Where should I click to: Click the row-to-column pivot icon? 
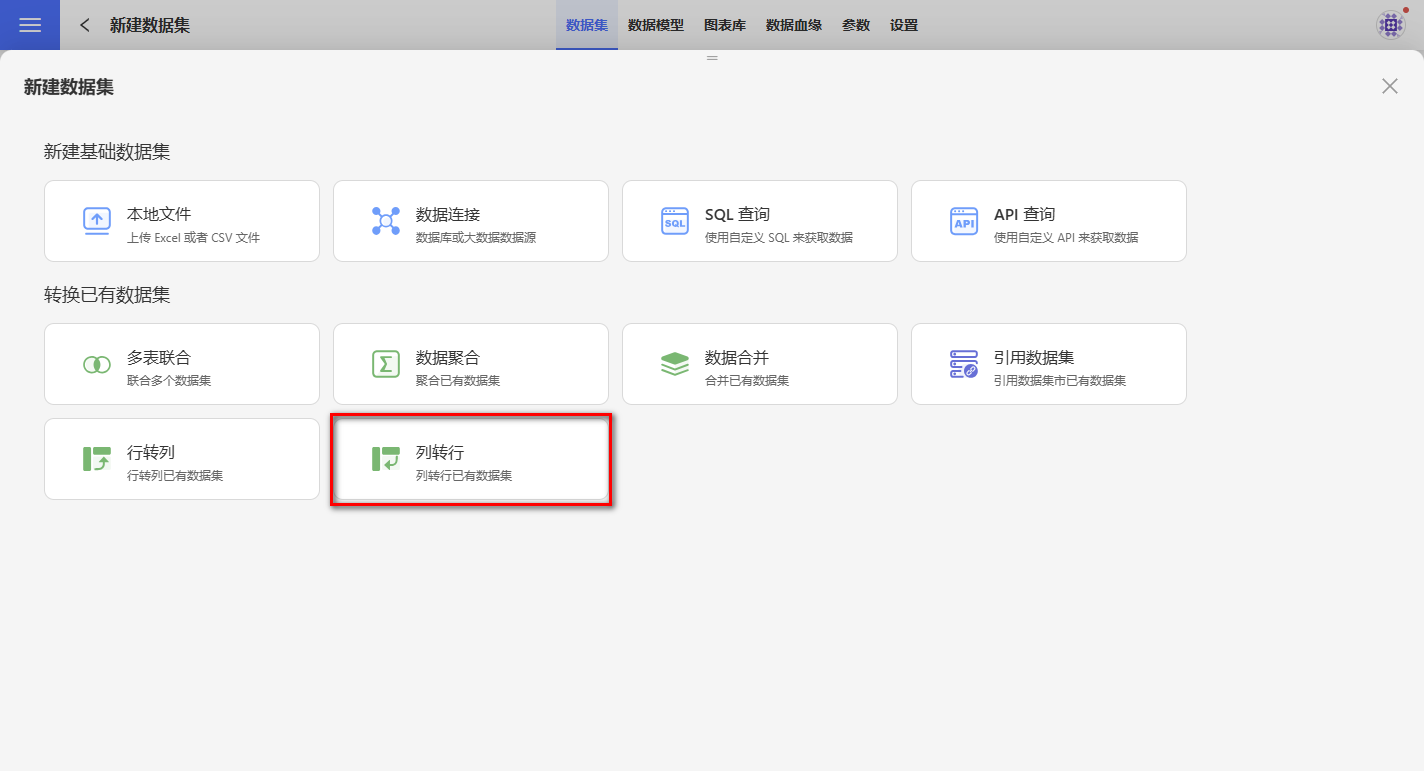97,459
